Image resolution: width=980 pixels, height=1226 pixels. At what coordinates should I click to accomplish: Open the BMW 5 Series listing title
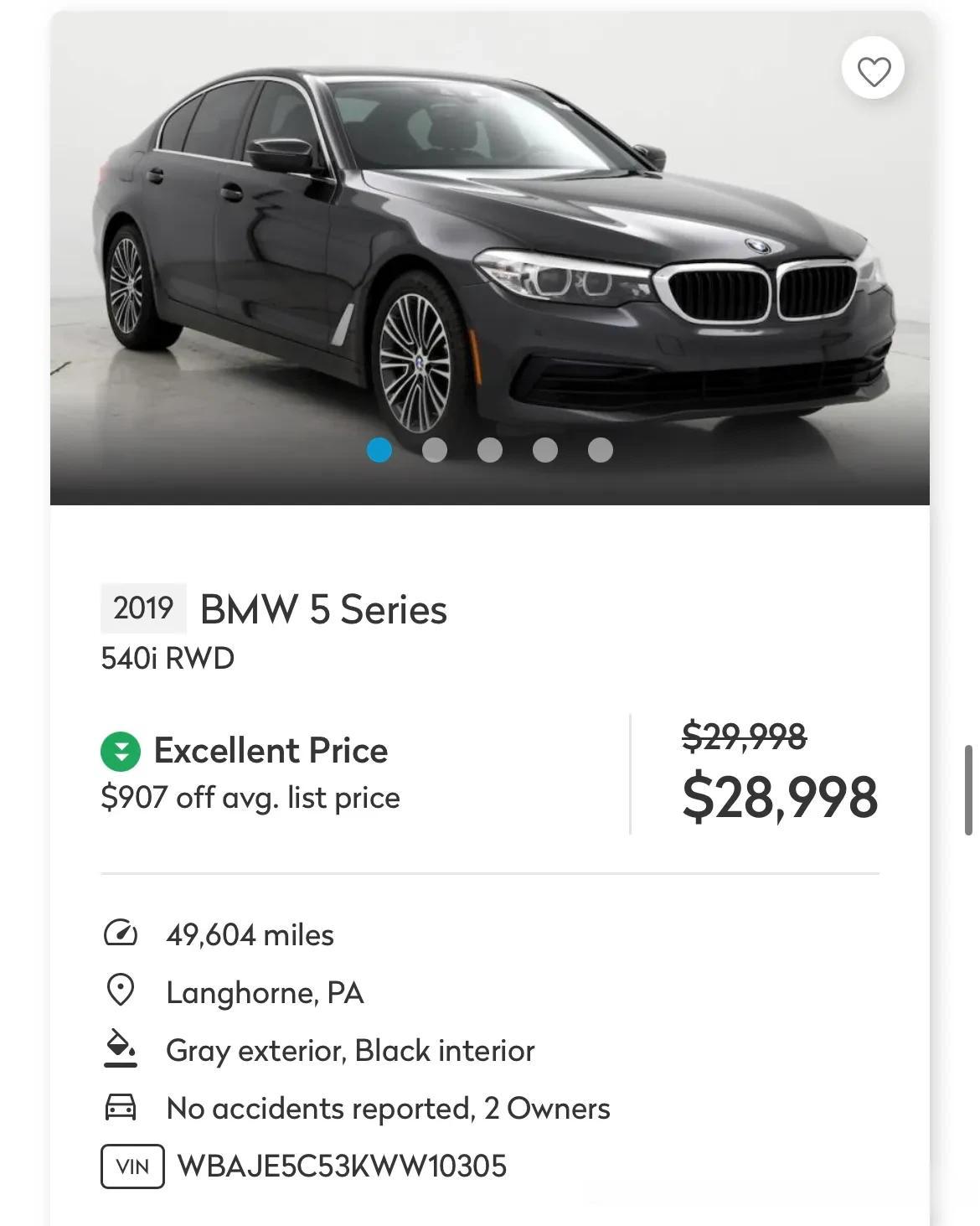click(x=323, y=609)
